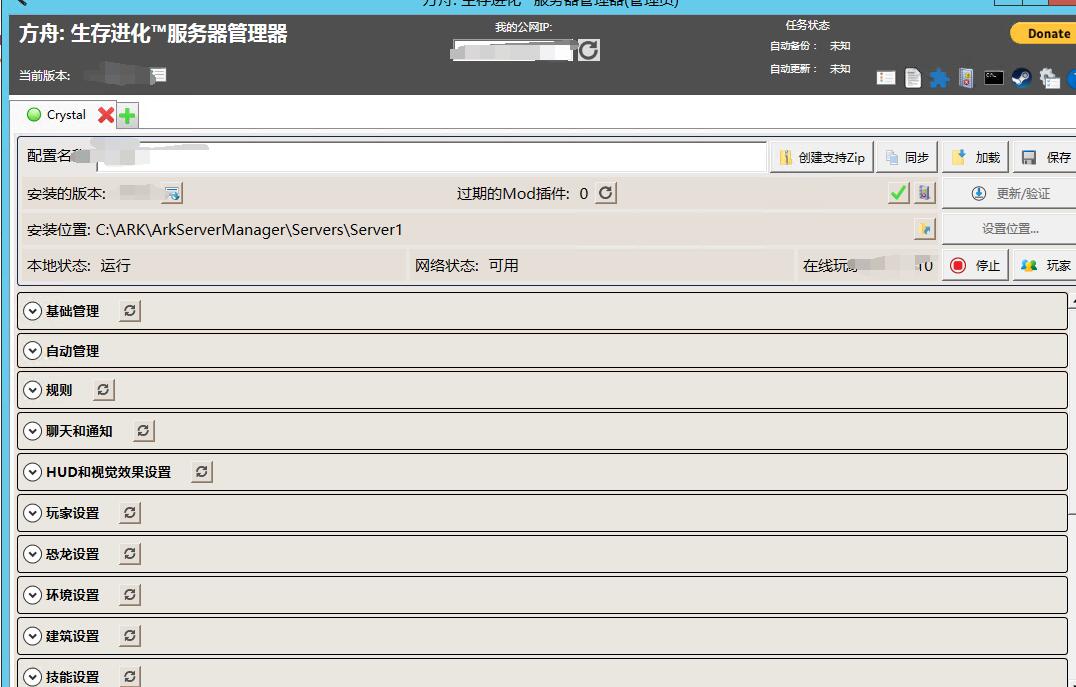Click the 同步 sync button

(907, 157)
